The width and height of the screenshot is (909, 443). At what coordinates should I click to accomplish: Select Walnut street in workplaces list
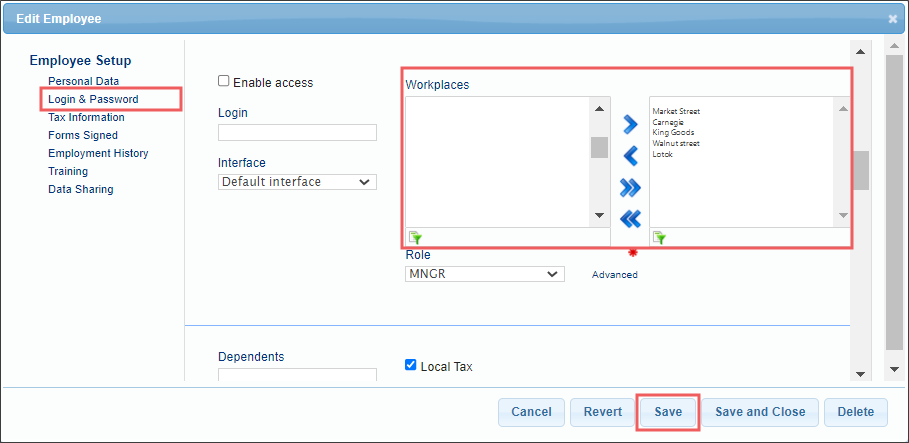675,143
